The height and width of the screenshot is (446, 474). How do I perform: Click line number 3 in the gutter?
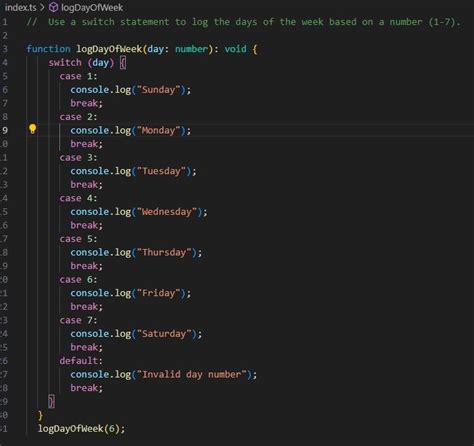5,49
